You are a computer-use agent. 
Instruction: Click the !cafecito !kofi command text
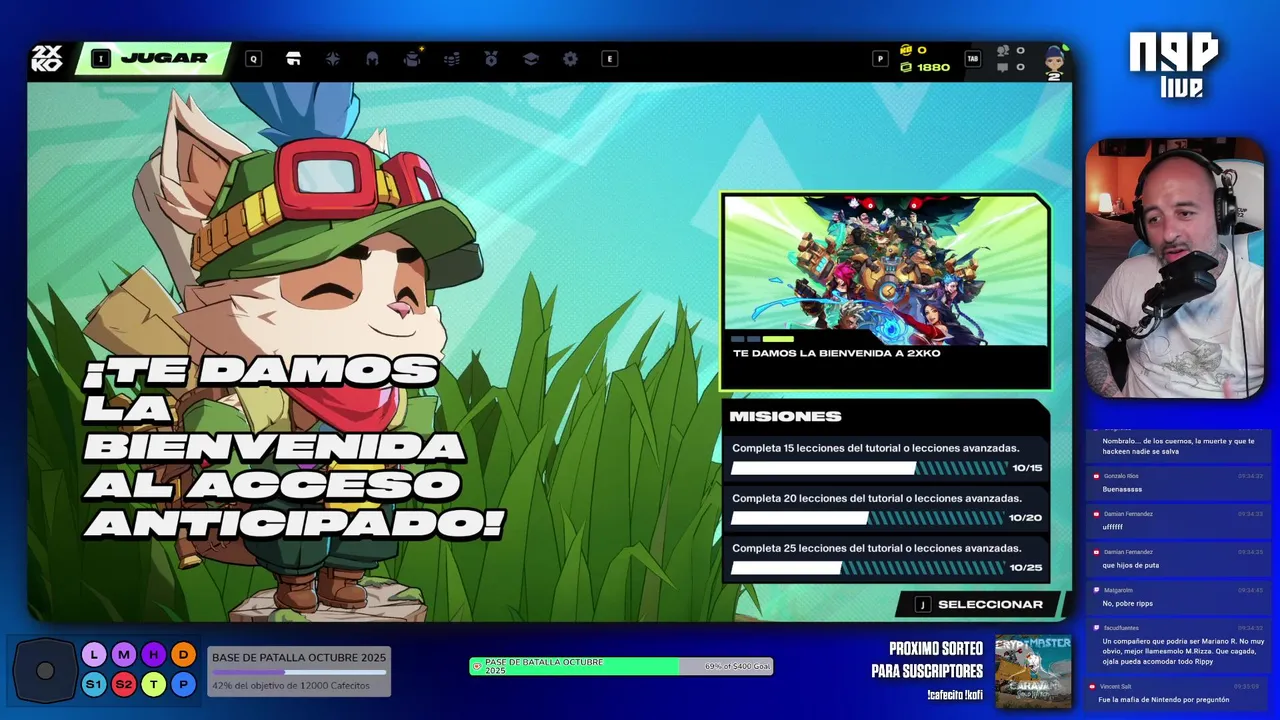[954, 695]
